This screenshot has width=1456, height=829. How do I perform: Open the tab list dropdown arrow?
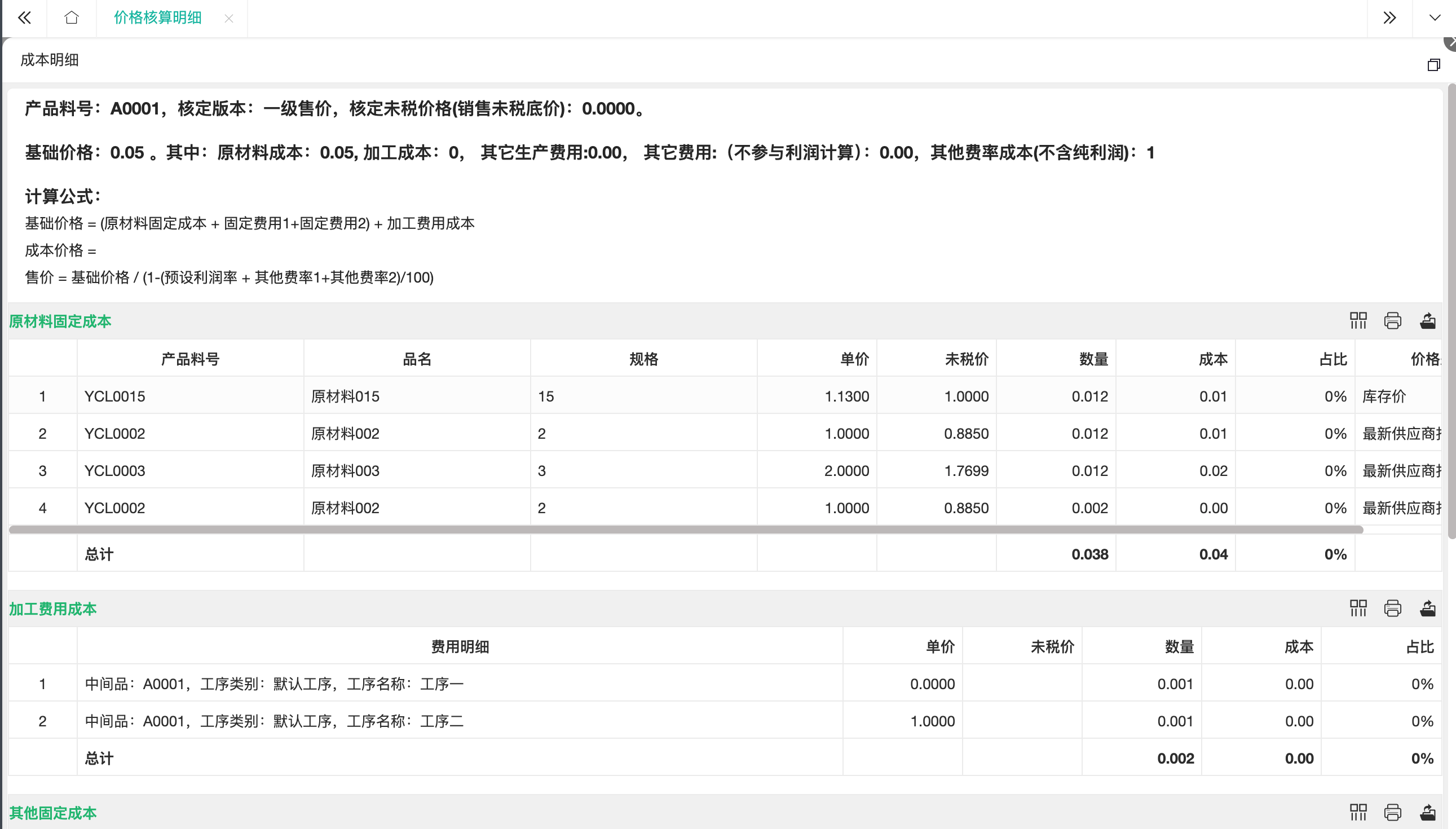click(x=1435, y=18)
